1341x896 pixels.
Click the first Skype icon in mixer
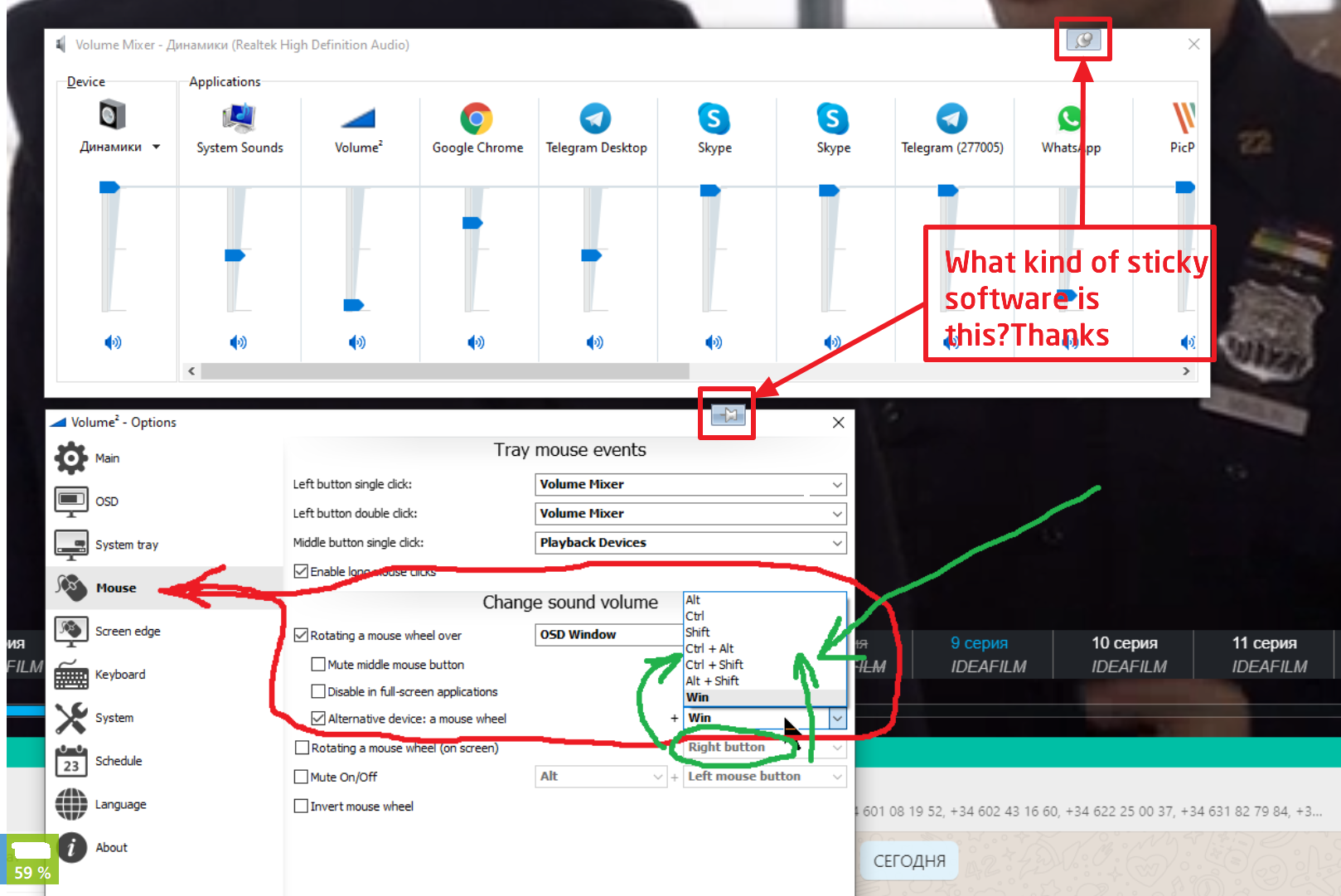714,119
